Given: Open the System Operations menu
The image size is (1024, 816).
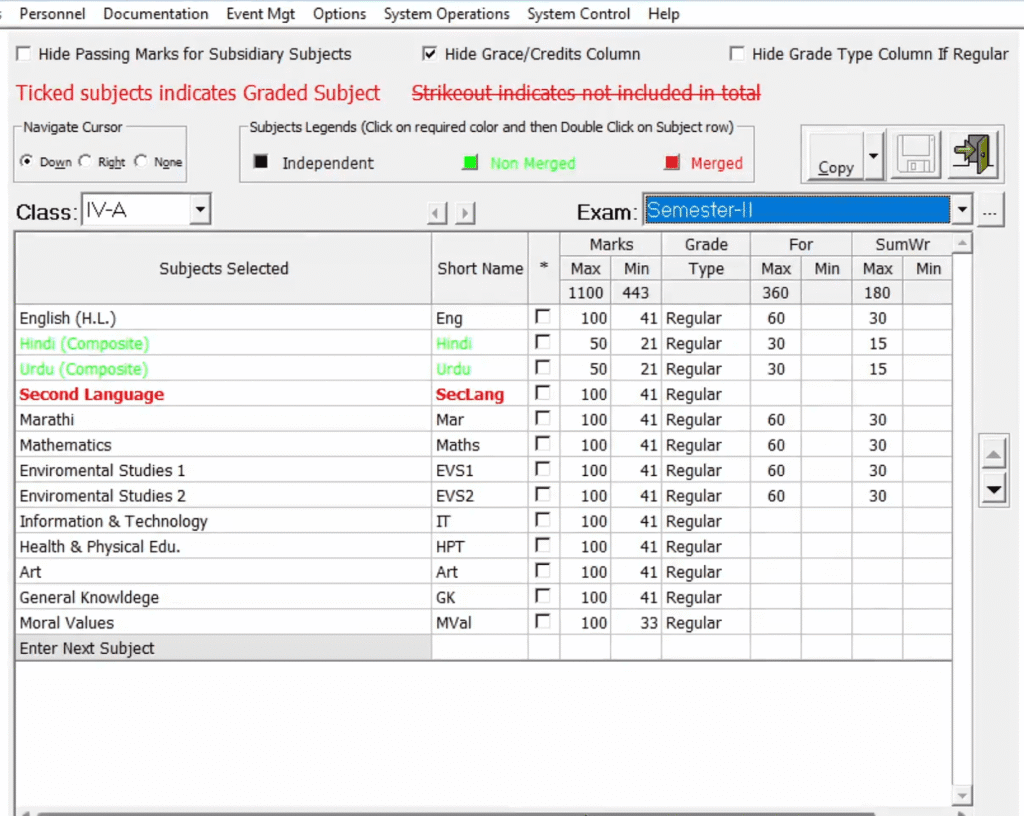Looking at the screenshot, I should pyautogui.click(x=447, y=14).
